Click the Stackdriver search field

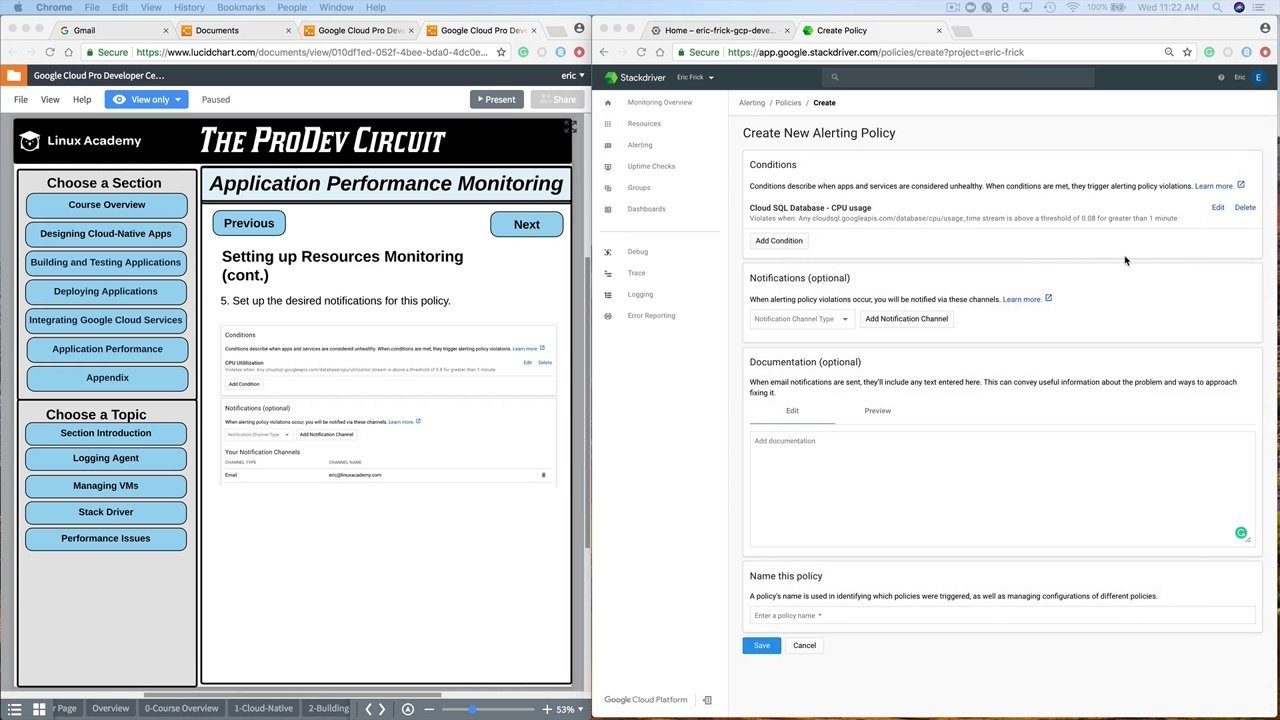[958, 77]
